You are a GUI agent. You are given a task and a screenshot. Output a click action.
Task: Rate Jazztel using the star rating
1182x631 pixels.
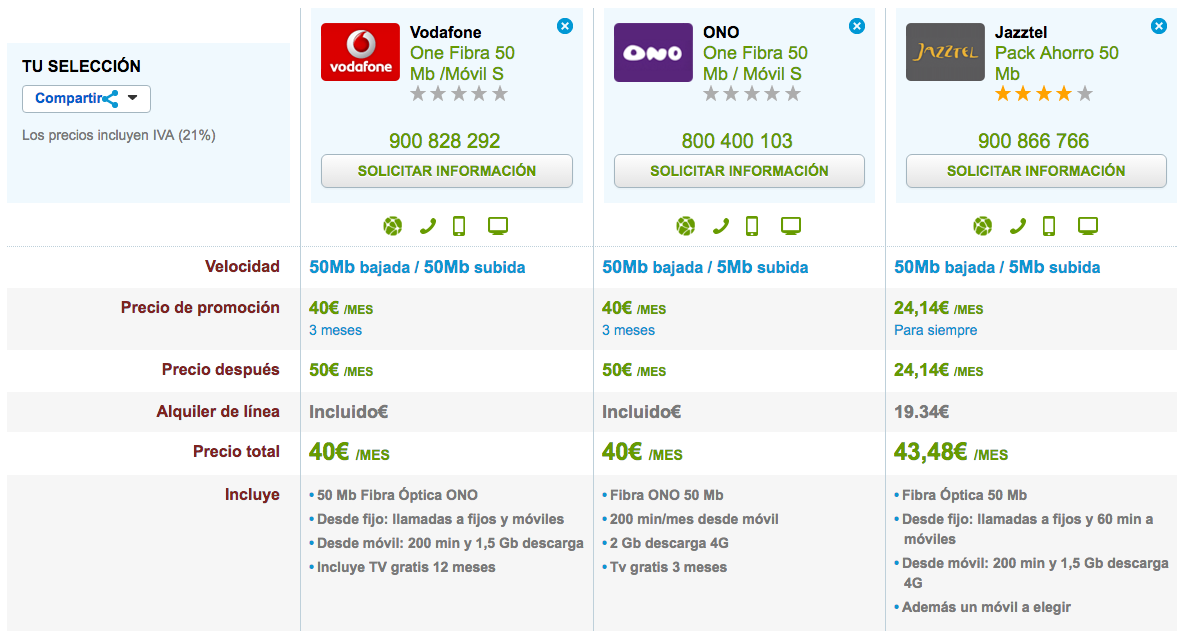point(1043,94)
